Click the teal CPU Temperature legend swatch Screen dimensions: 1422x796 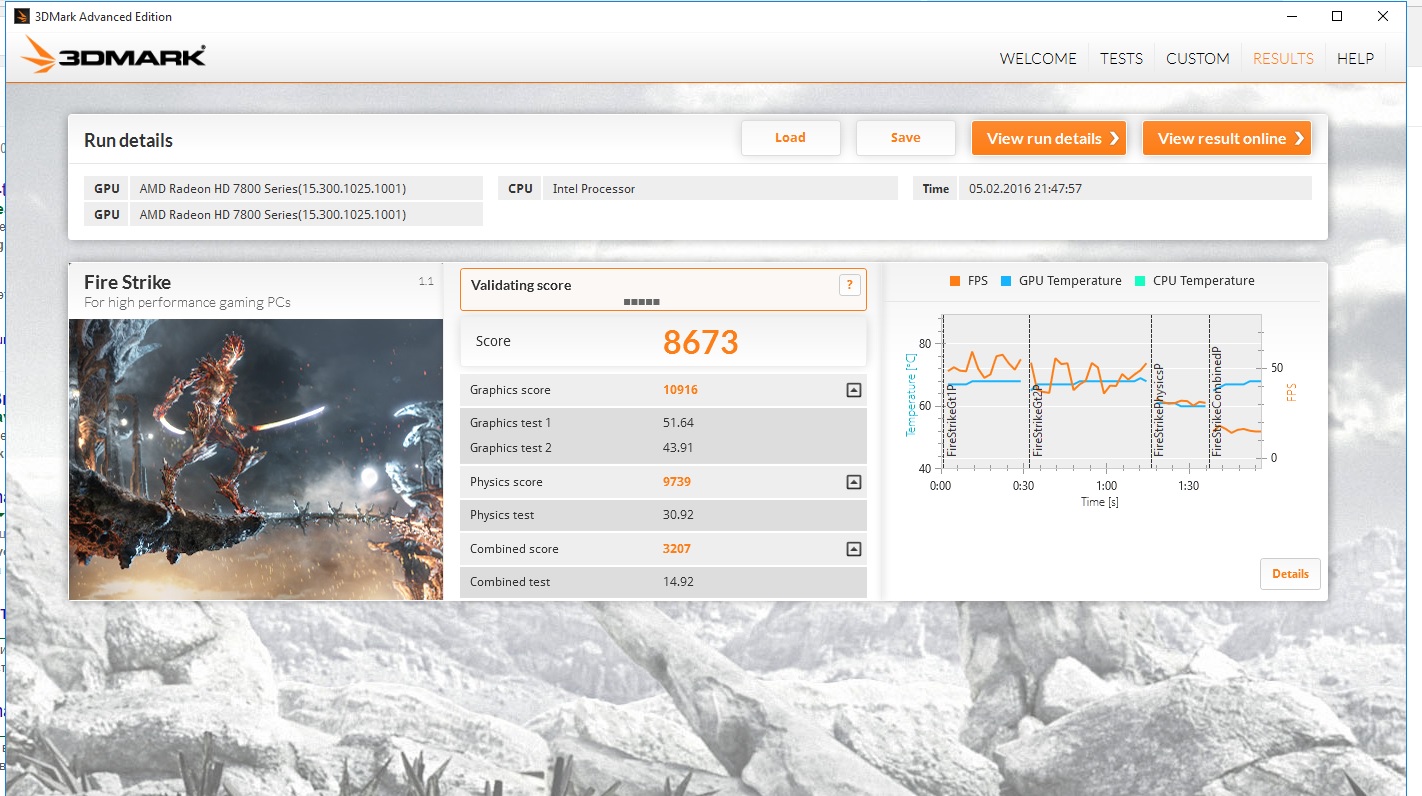[1140, 281]
